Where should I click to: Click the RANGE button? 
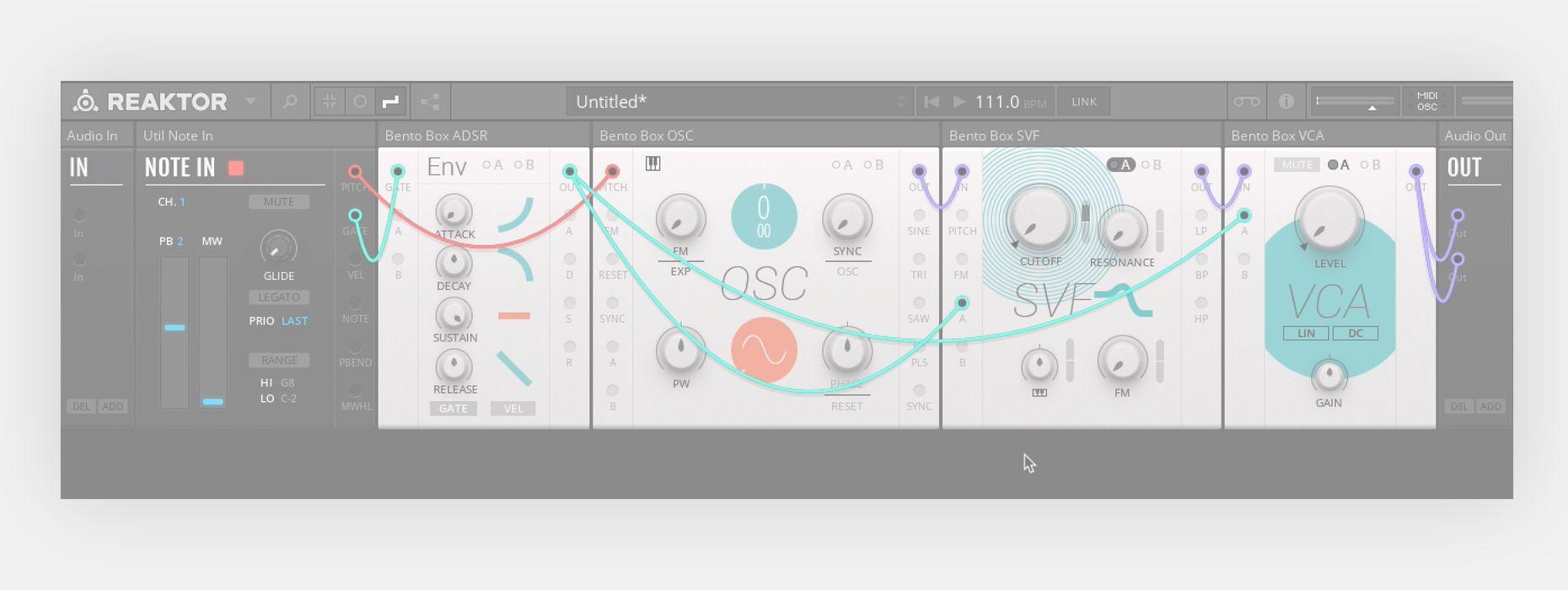pyautogui.click(x=279, y=360)
